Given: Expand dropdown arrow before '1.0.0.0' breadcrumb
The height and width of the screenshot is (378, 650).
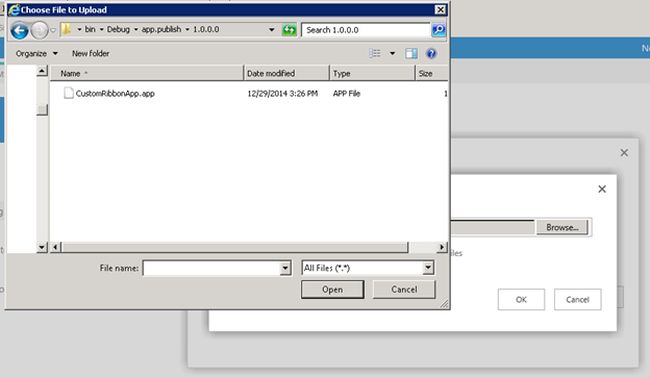Looking at the screenshot, I should point(187,30).
